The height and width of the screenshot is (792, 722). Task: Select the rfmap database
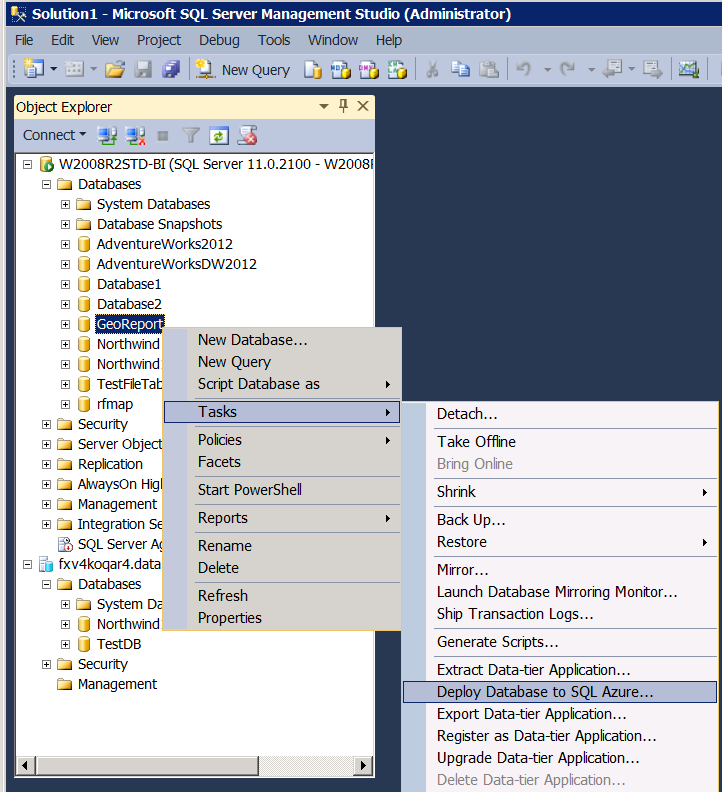click(x=115, y=404)
